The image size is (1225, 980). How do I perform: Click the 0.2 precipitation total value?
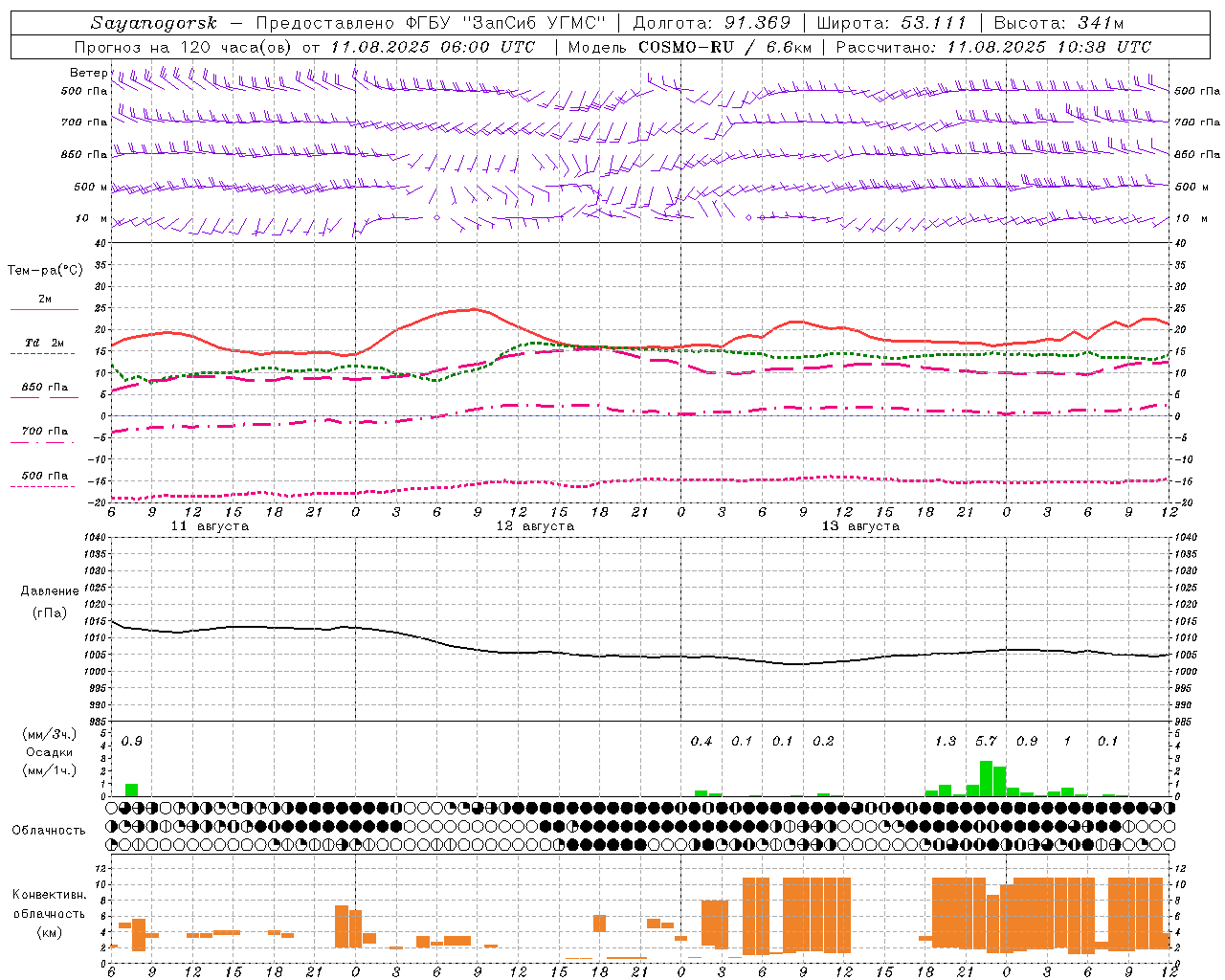point(823,741)
